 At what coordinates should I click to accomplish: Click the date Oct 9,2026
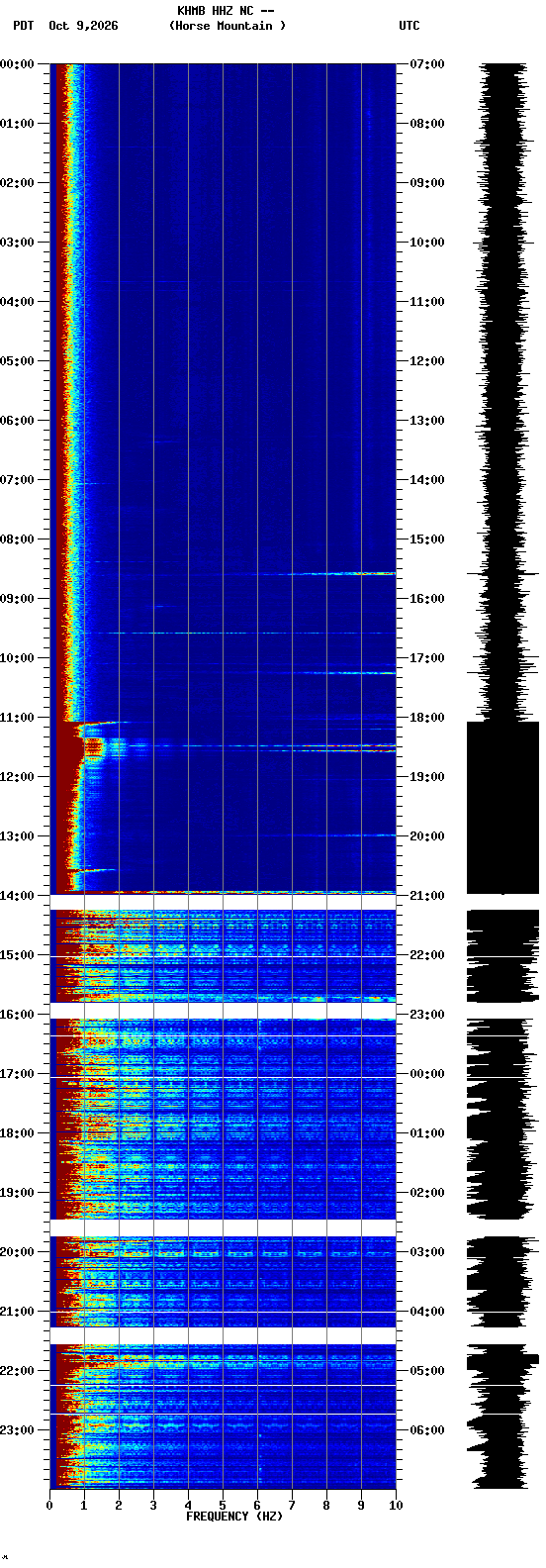(x=83, y=26)
